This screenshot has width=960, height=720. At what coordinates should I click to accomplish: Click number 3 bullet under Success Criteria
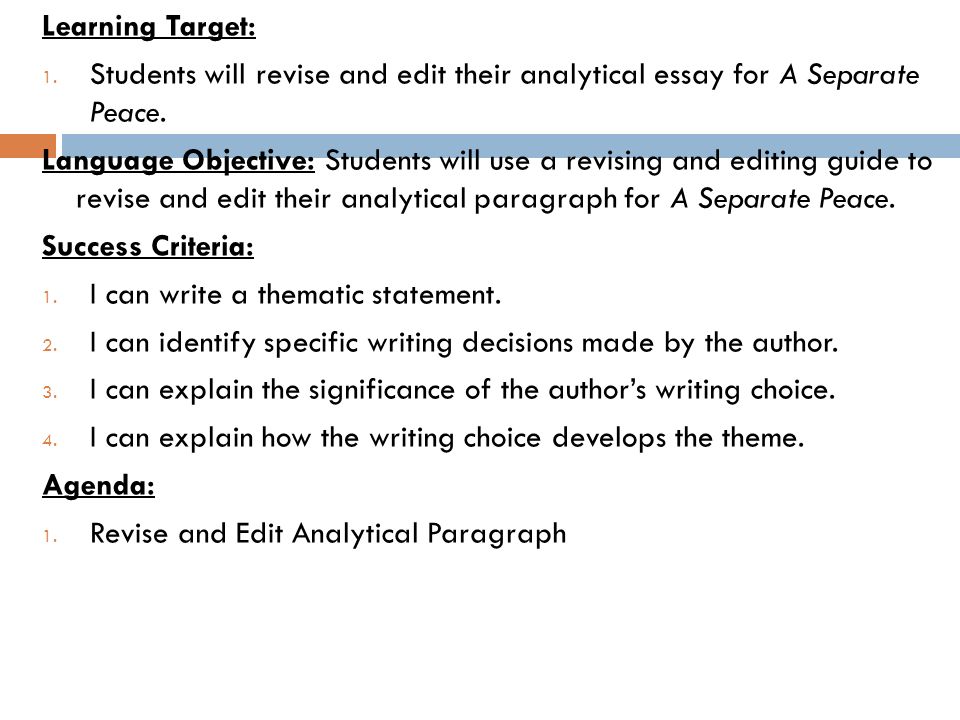pos(50,393)
